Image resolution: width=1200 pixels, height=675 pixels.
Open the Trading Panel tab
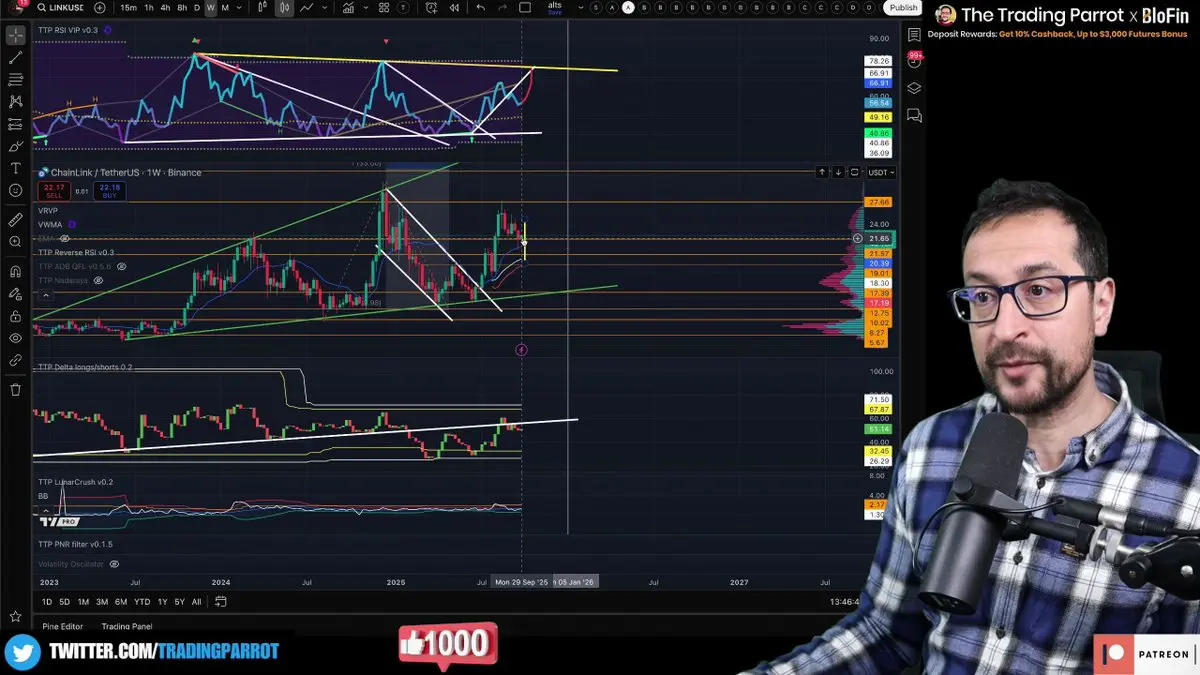tap(127, 626)
